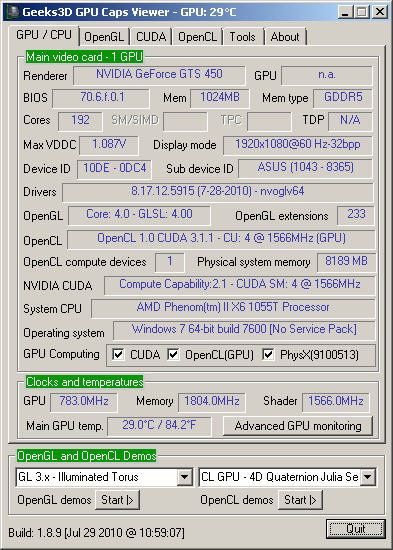Click the Compute Capability:2.1 field
Screen dimensions: 393x550
pyautogui.click(x=240, y=286)
